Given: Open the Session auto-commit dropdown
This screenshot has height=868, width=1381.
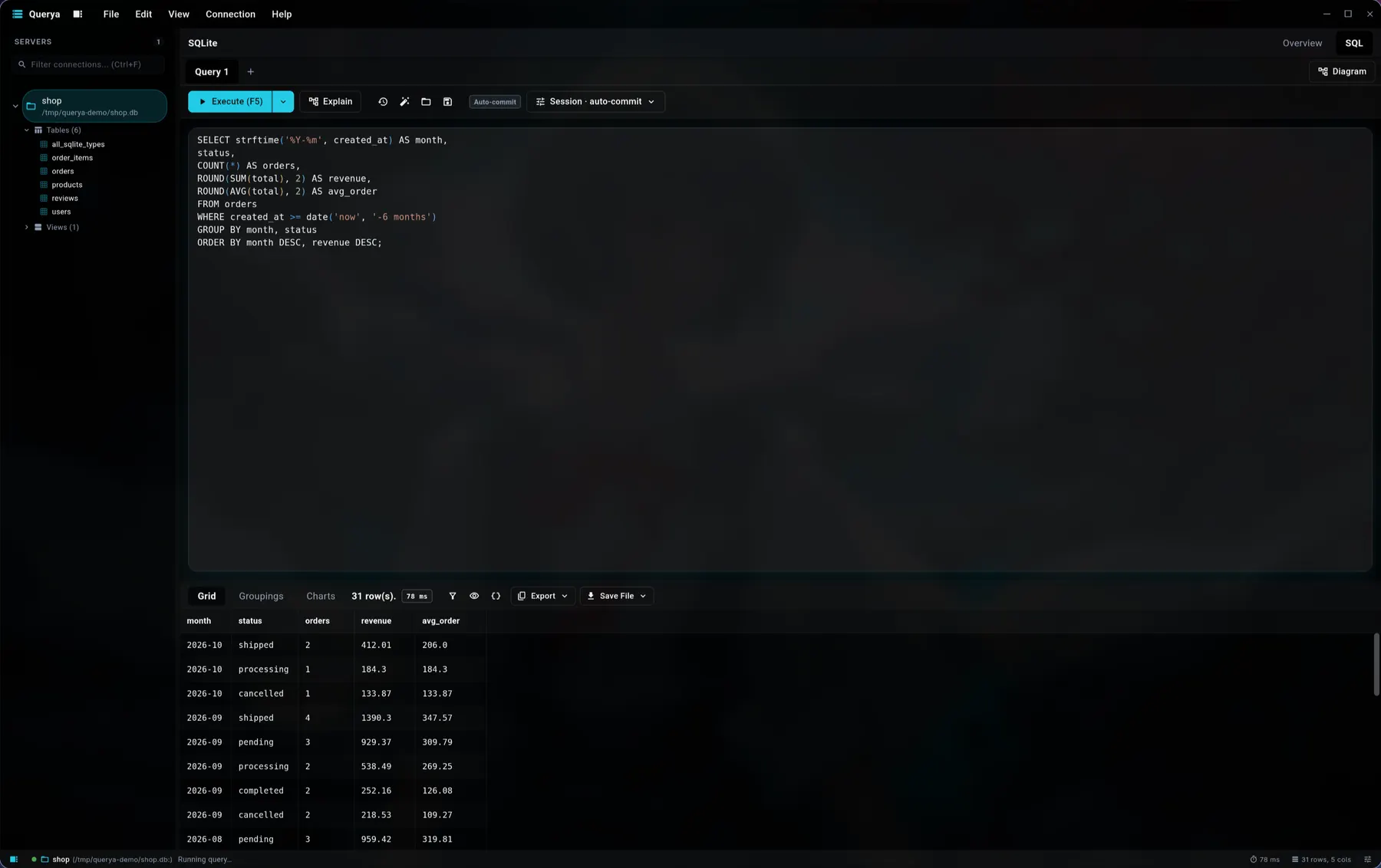Looking at the screenshot, I should click(595, 101).
